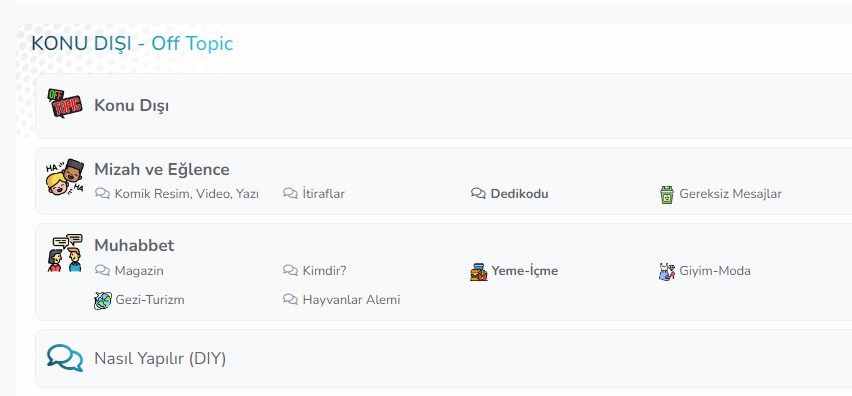Click the Muhabbet chatting people icon
The width and height of the screenshot is (852, 396).
click(65, 253)
